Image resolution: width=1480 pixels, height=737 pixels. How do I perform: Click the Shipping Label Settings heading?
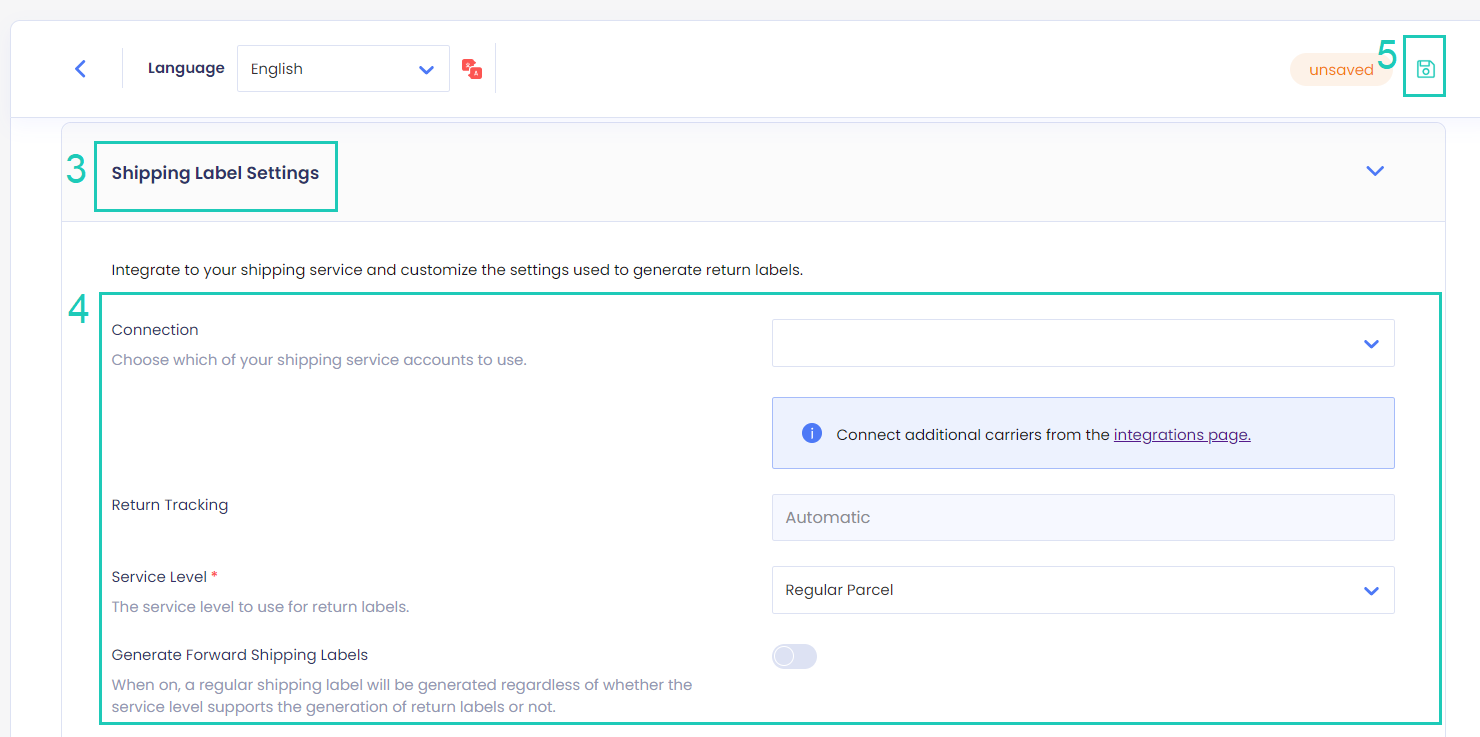click(216, 173)
